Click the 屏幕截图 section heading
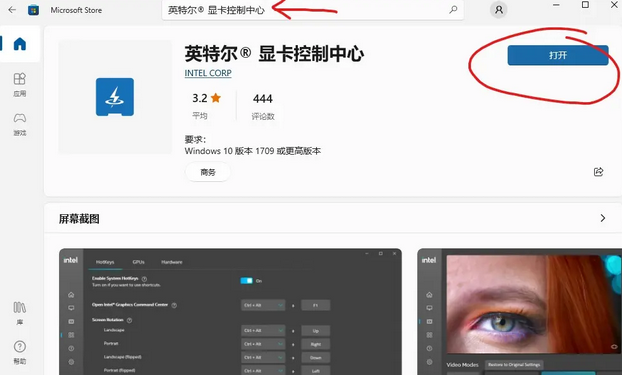 [79, 219]
